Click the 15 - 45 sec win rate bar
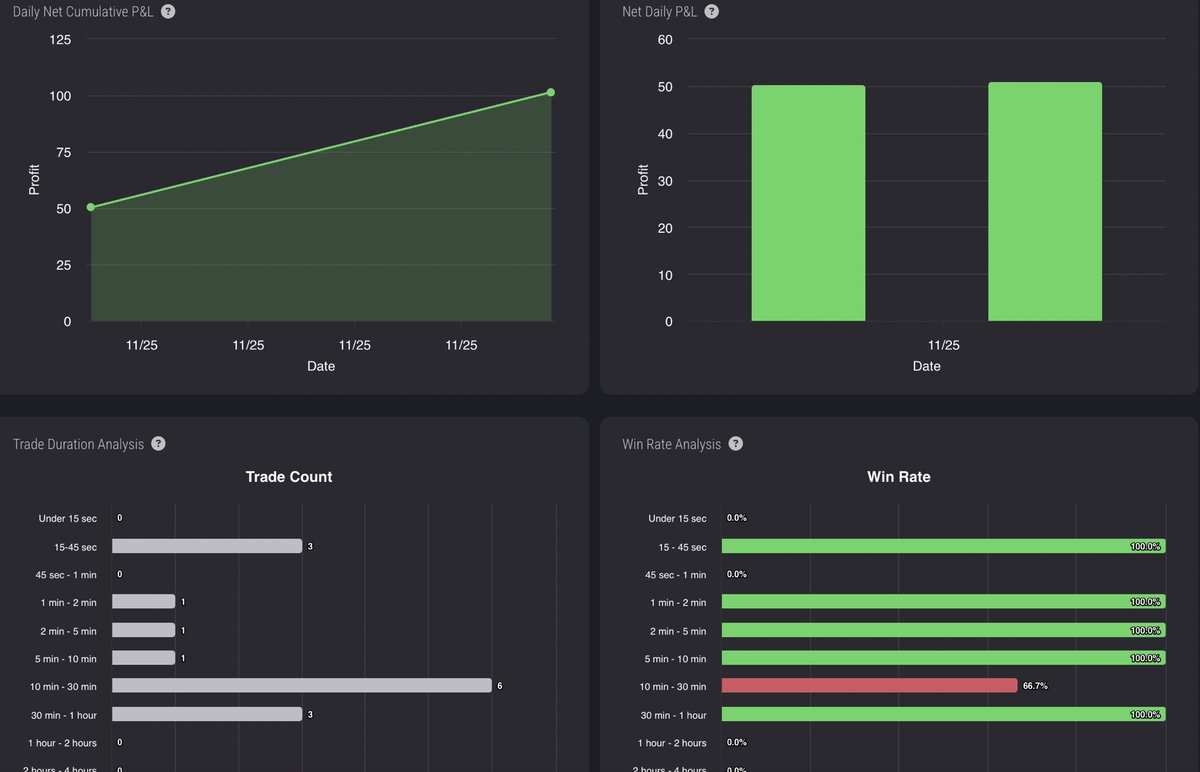Screen dimensions: 1200x772 pos(943,546)
